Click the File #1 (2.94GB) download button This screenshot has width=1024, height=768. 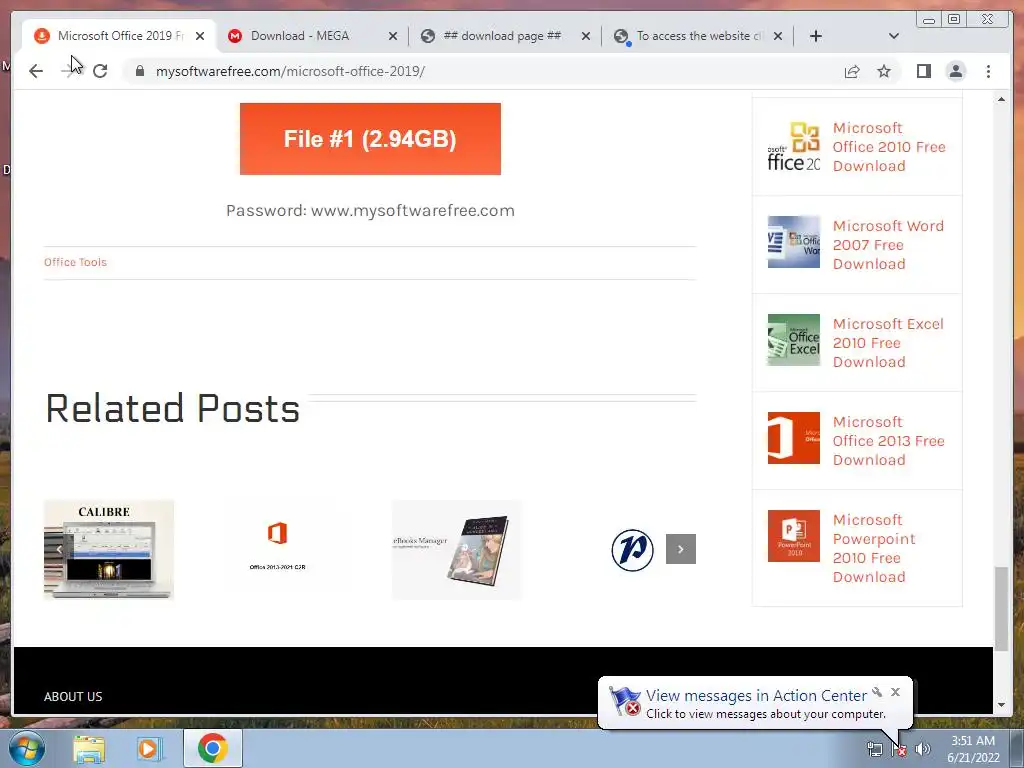coord(370,138)
